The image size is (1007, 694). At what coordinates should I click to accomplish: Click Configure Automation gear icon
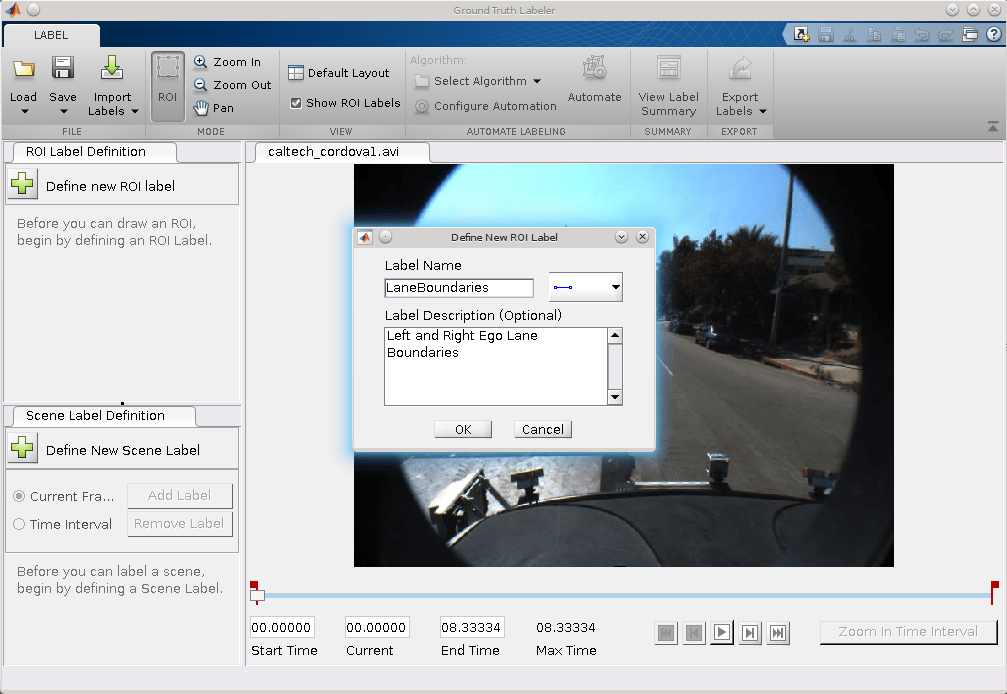pos(421,107)
